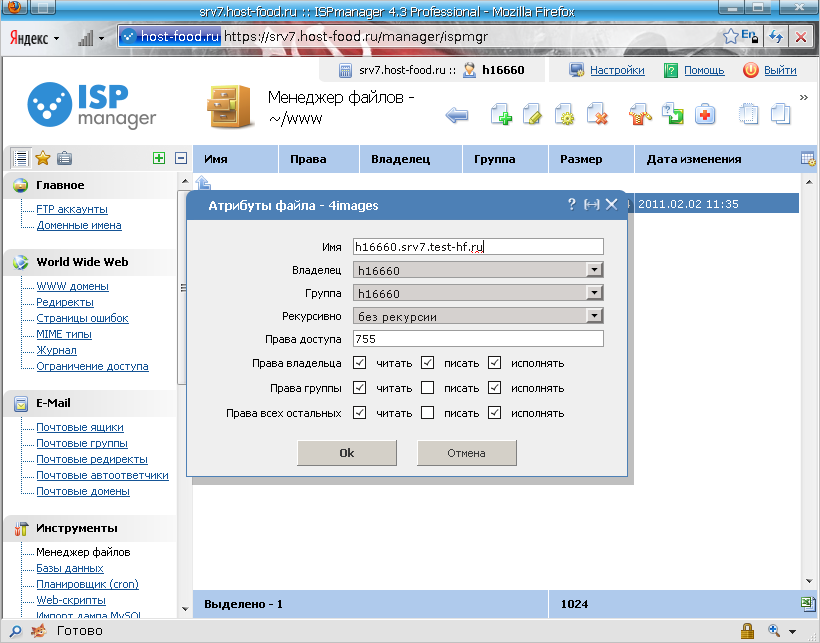Viewport: 820px width, 643px height.
Task: Click the table settings icon at header
Action: click(x=807, y=159)
